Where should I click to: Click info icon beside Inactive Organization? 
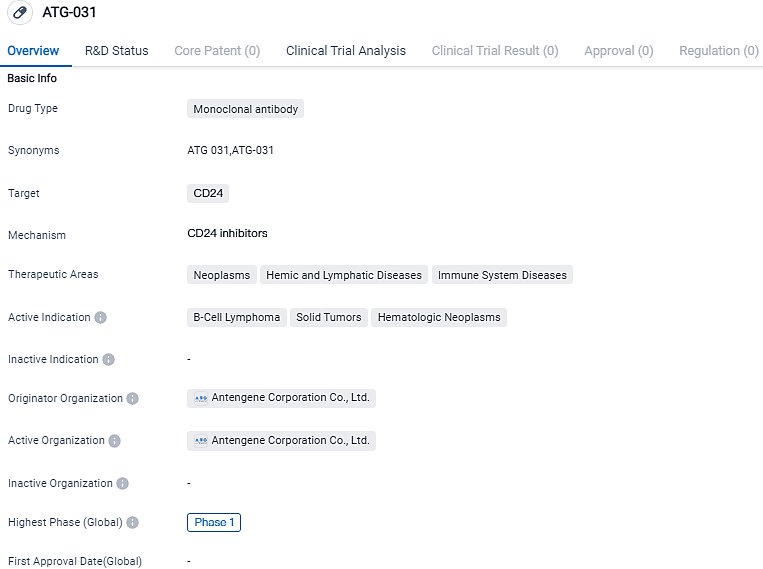coord(122,484)
